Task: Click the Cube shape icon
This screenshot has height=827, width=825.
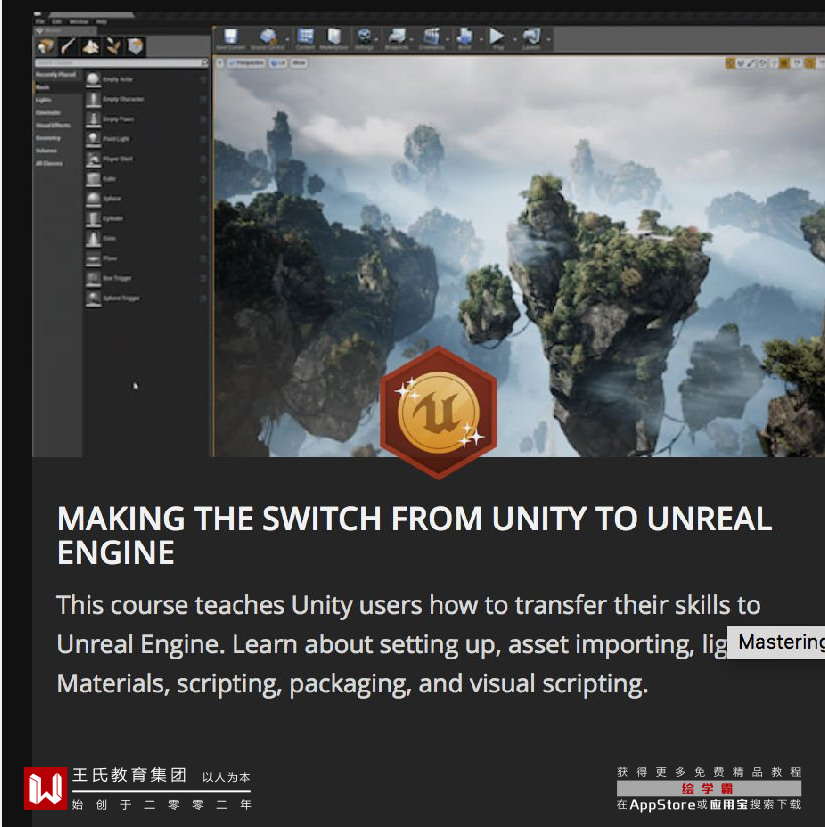Action: click(93, 179)
